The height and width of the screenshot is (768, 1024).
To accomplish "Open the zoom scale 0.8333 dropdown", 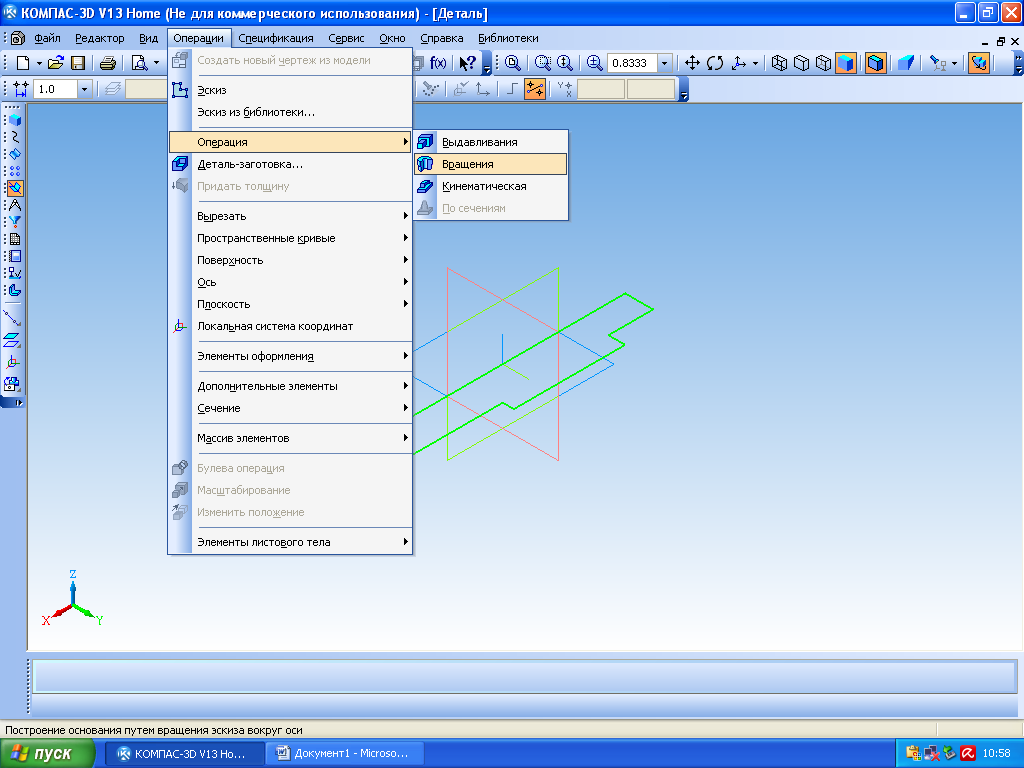I will [x=665, y=63].
